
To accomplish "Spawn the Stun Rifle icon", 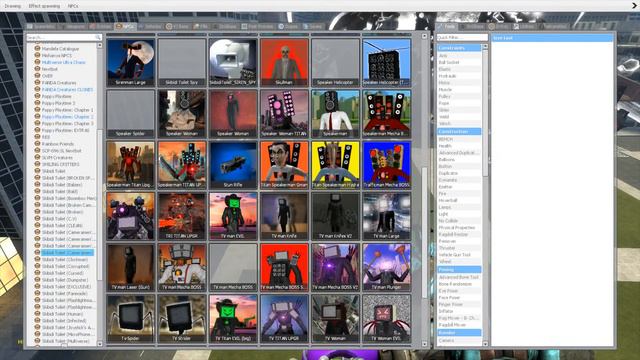I will pyautogui.click(x=233, y=165).
